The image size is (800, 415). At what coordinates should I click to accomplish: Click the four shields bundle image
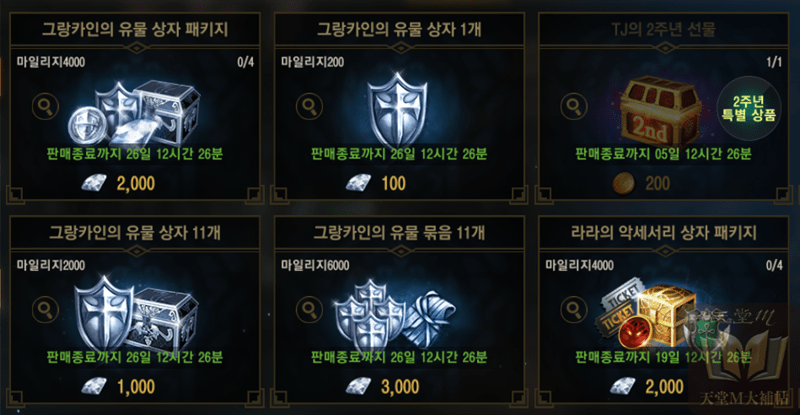(395, 315)
